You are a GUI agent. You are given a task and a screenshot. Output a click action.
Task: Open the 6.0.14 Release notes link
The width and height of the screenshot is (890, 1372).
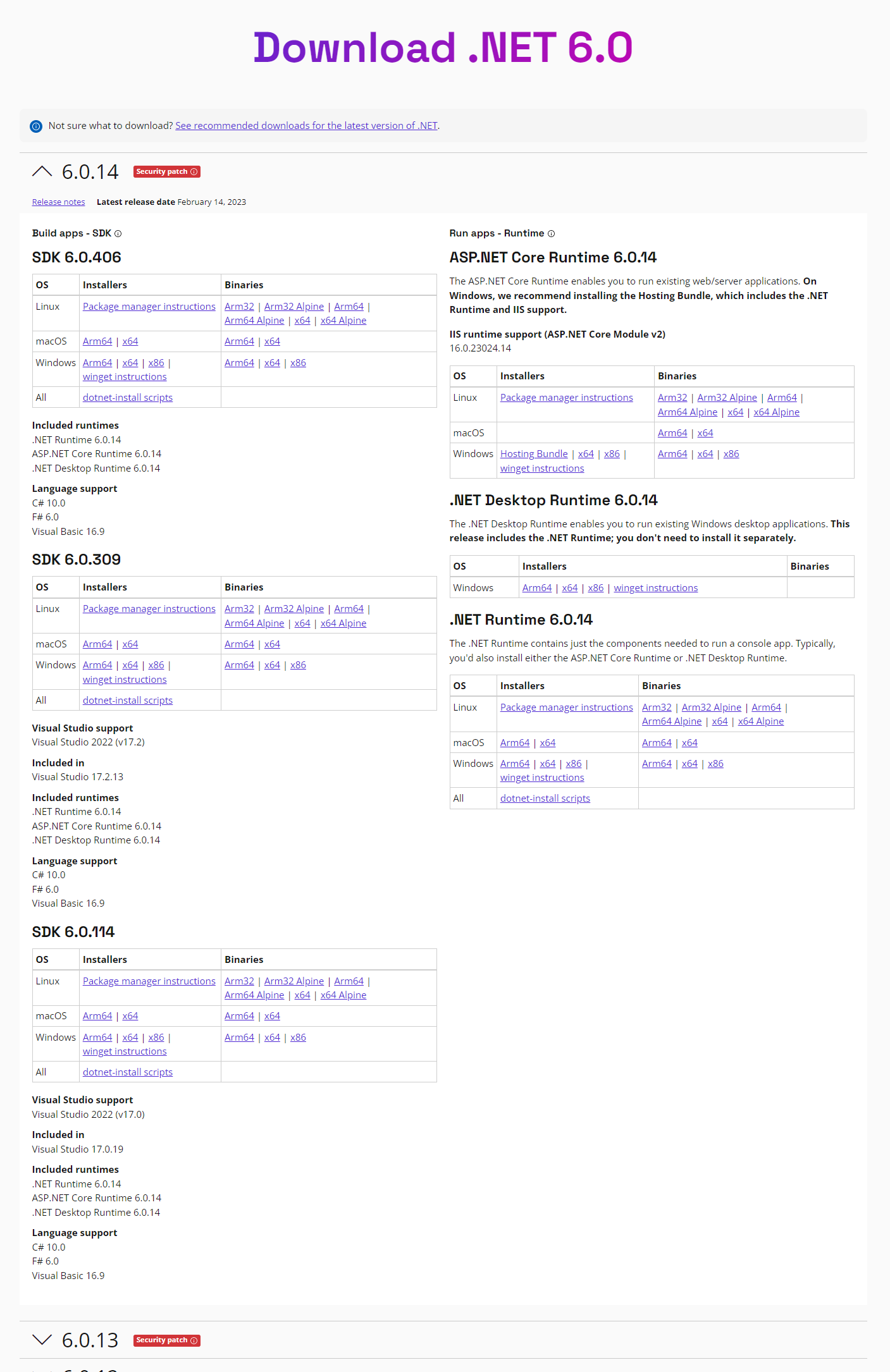pyautogui.click(x=58, y=202)
